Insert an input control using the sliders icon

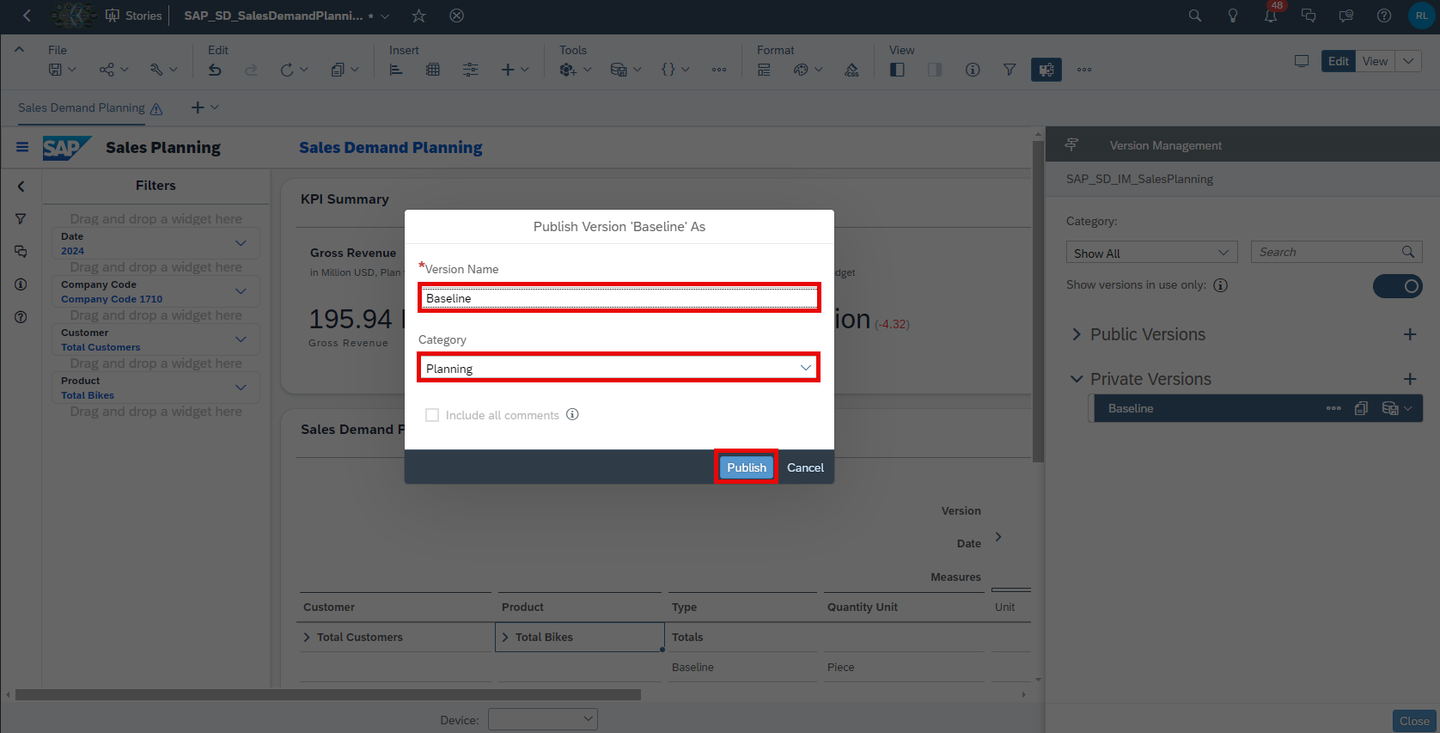click(x=470, y=70)
